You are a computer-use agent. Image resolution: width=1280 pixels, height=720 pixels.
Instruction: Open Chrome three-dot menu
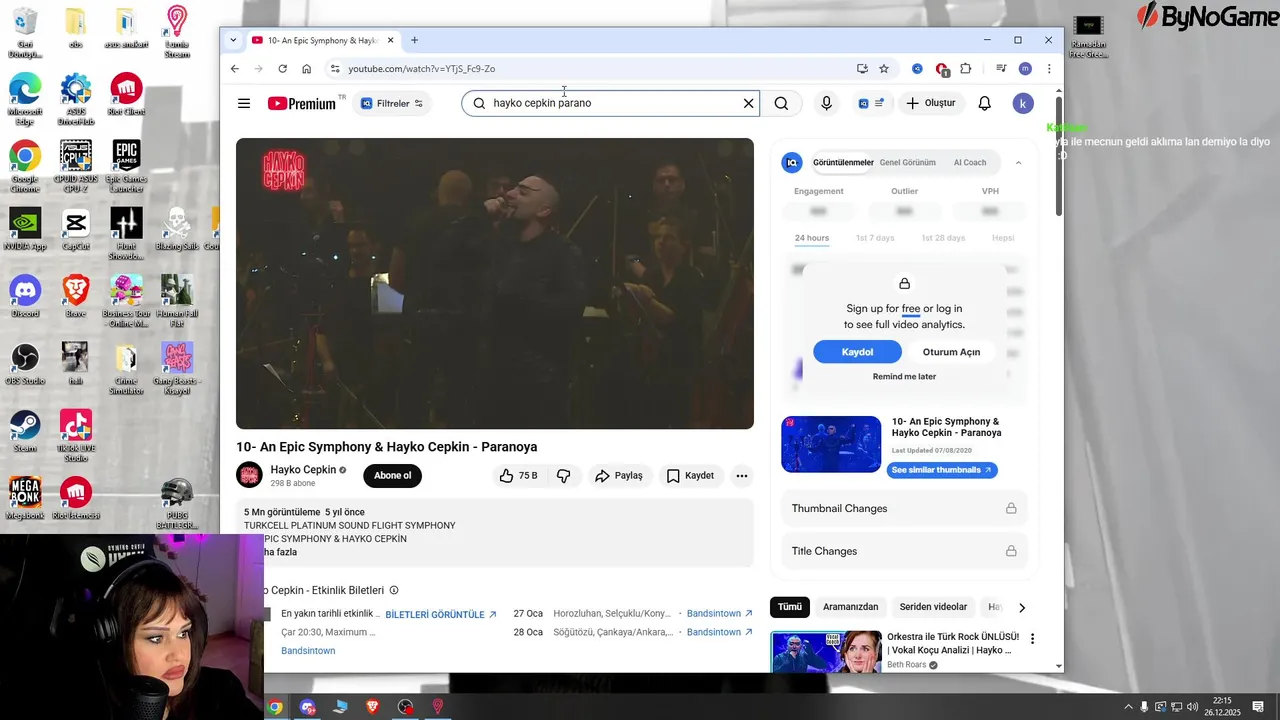1049,69
